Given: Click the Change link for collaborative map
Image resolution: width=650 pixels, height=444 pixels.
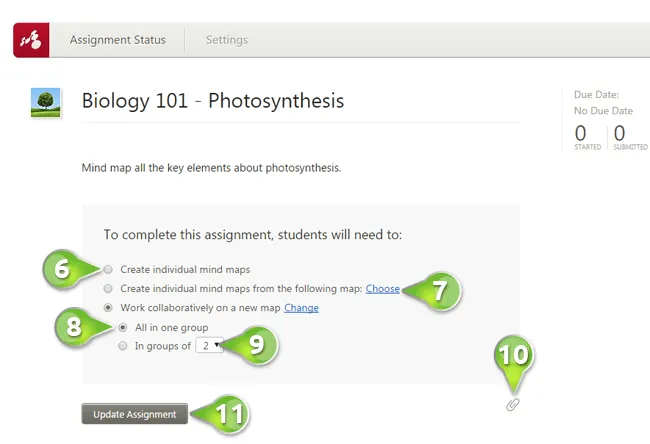Looking at the screenshot, I should [301, 308].
